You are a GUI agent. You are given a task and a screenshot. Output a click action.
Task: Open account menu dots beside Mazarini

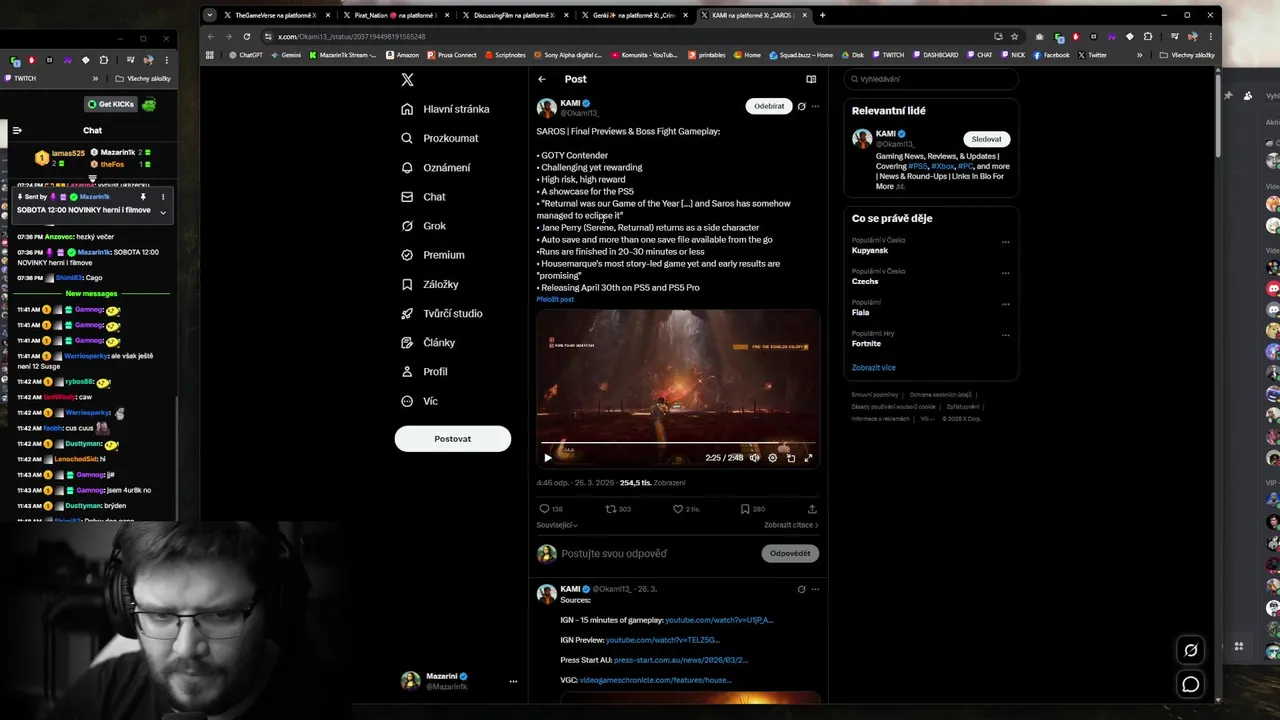coord(513,681)
